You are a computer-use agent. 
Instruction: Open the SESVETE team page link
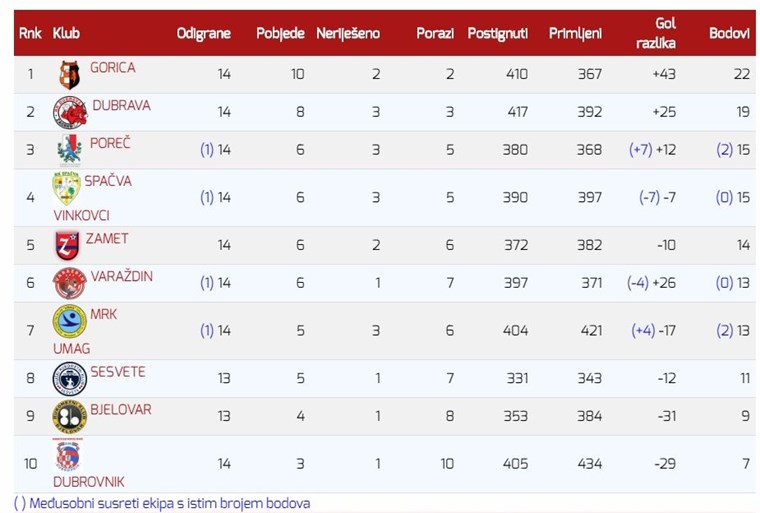tap(118, 372)
